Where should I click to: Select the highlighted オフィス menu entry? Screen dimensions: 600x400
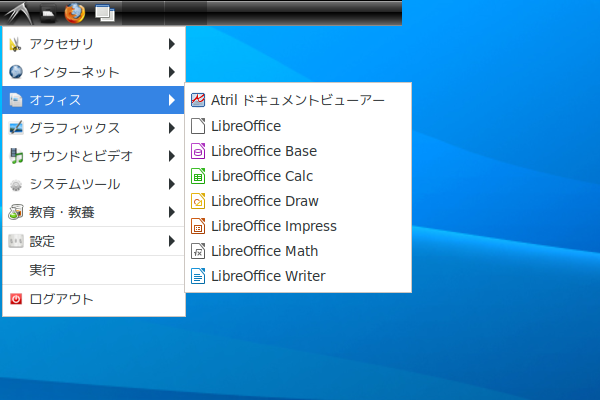tap(94, 100)
